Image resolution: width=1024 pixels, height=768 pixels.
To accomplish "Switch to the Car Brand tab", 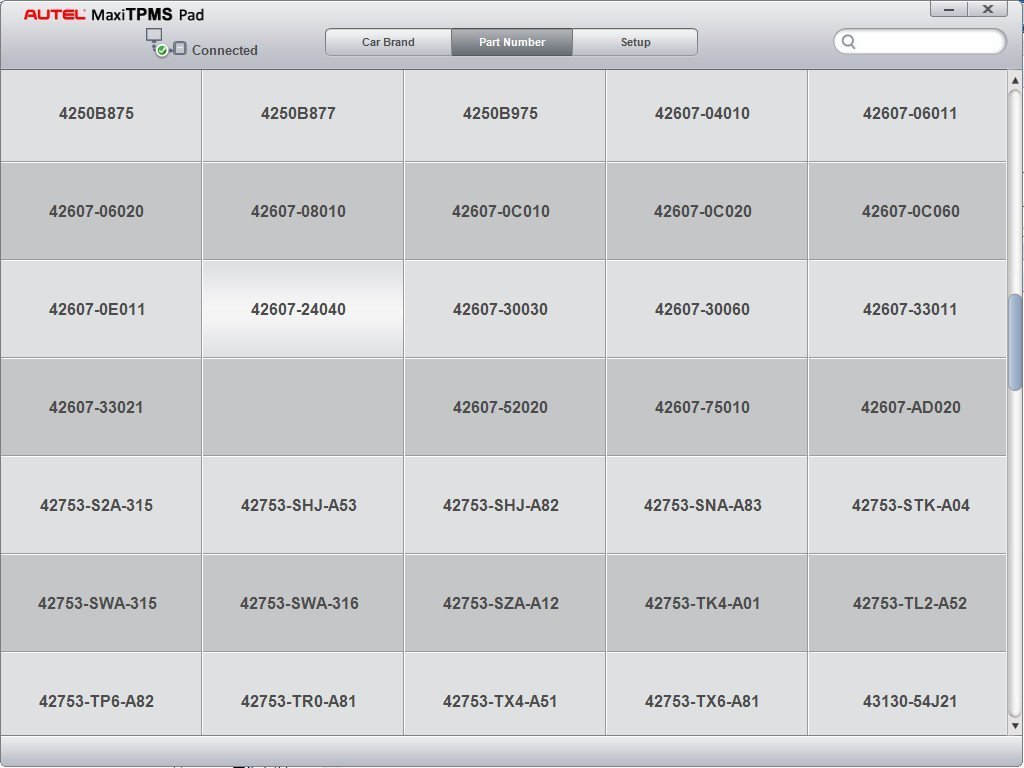I will pos(388,42).
